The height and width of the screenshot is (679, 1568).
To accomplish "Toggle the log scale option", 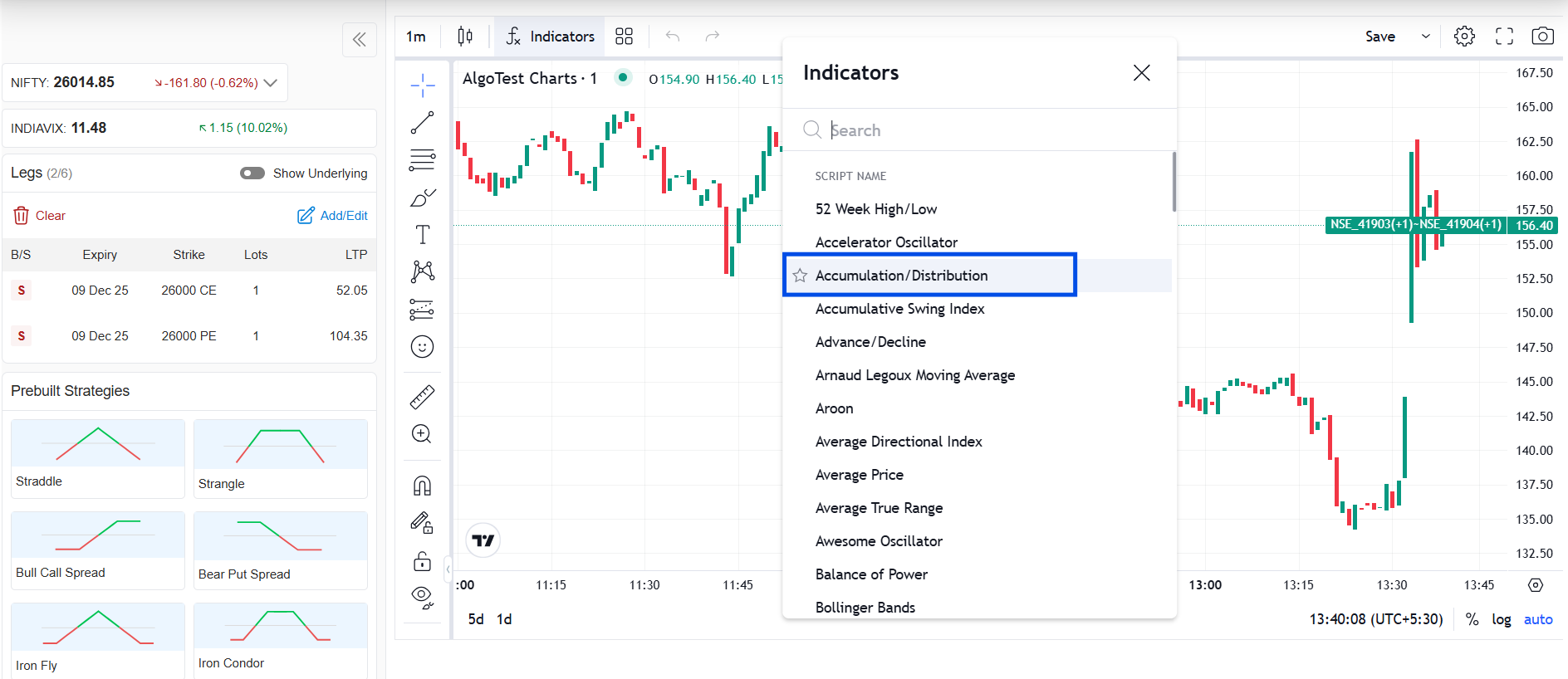I will (x=1501, y=619).
